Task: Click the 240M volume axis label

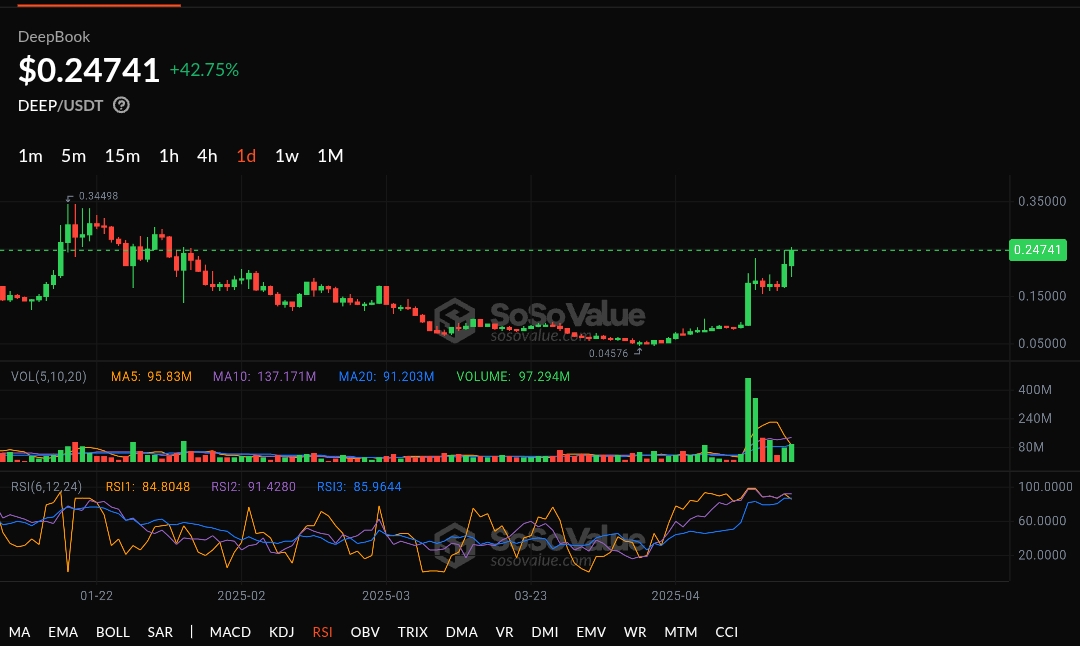Action: tap(1035, 419)
